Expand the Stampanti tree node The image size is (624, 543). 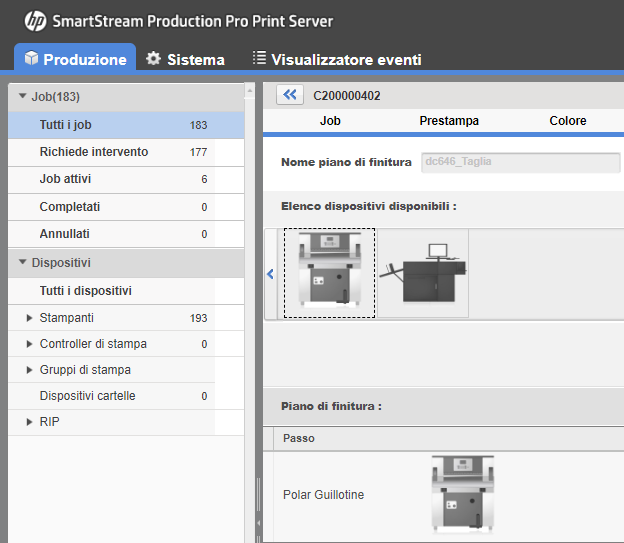29,318
